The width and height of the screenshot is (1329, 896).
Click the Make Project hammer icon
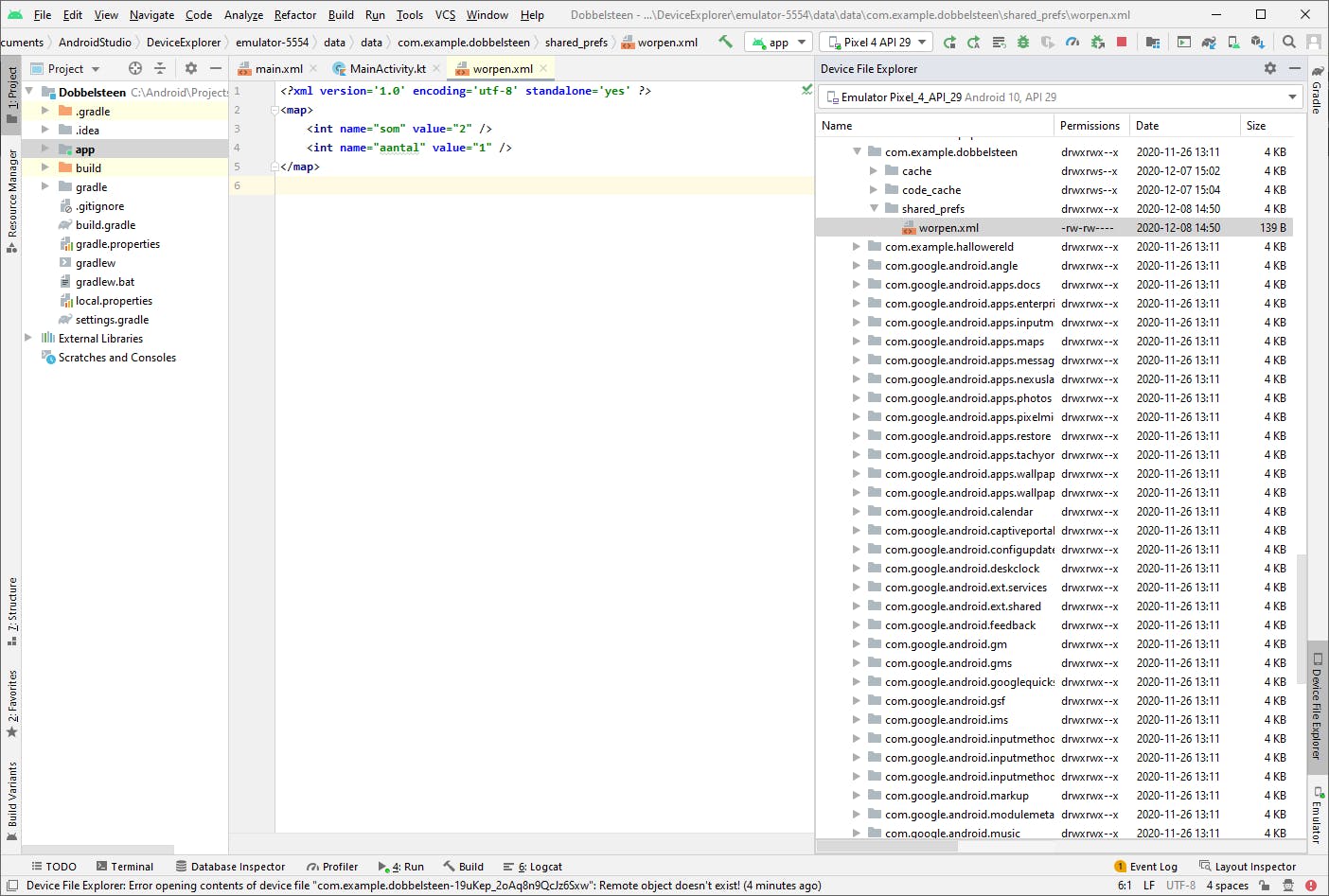[x=725, y=42]
